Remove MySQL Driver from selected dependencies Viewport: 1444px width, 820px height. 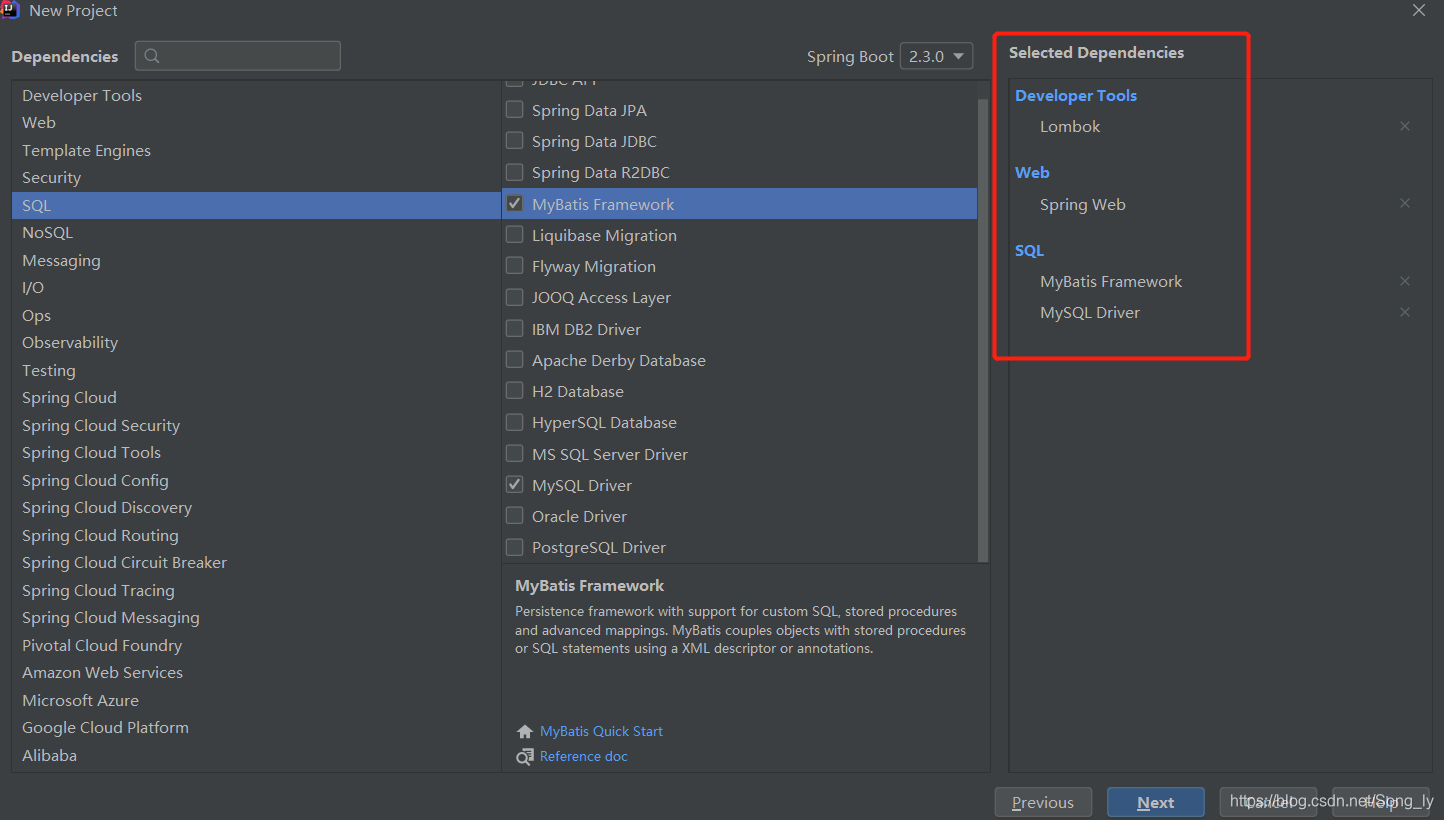[1405, 312]
